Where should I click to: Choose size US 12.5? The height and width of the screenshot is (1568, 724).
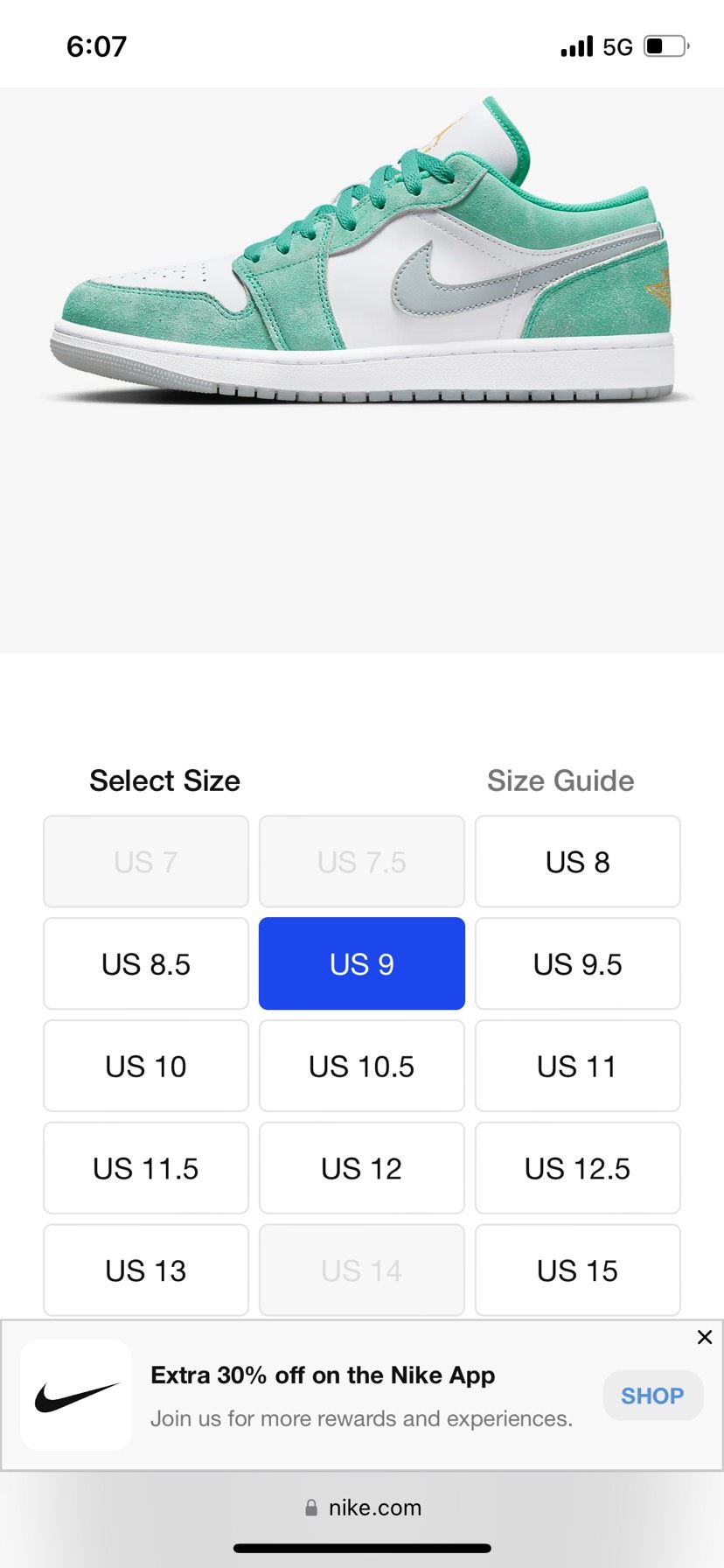577,1169
